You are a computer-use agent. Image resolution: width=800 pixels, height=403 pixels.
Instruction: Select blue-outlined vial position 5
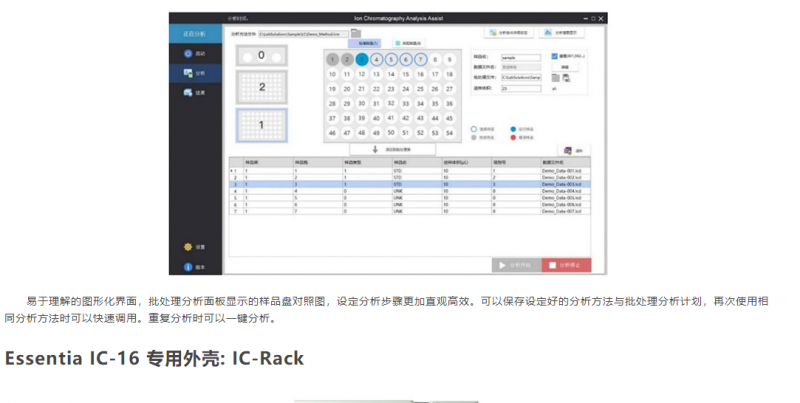pos(391,60)
